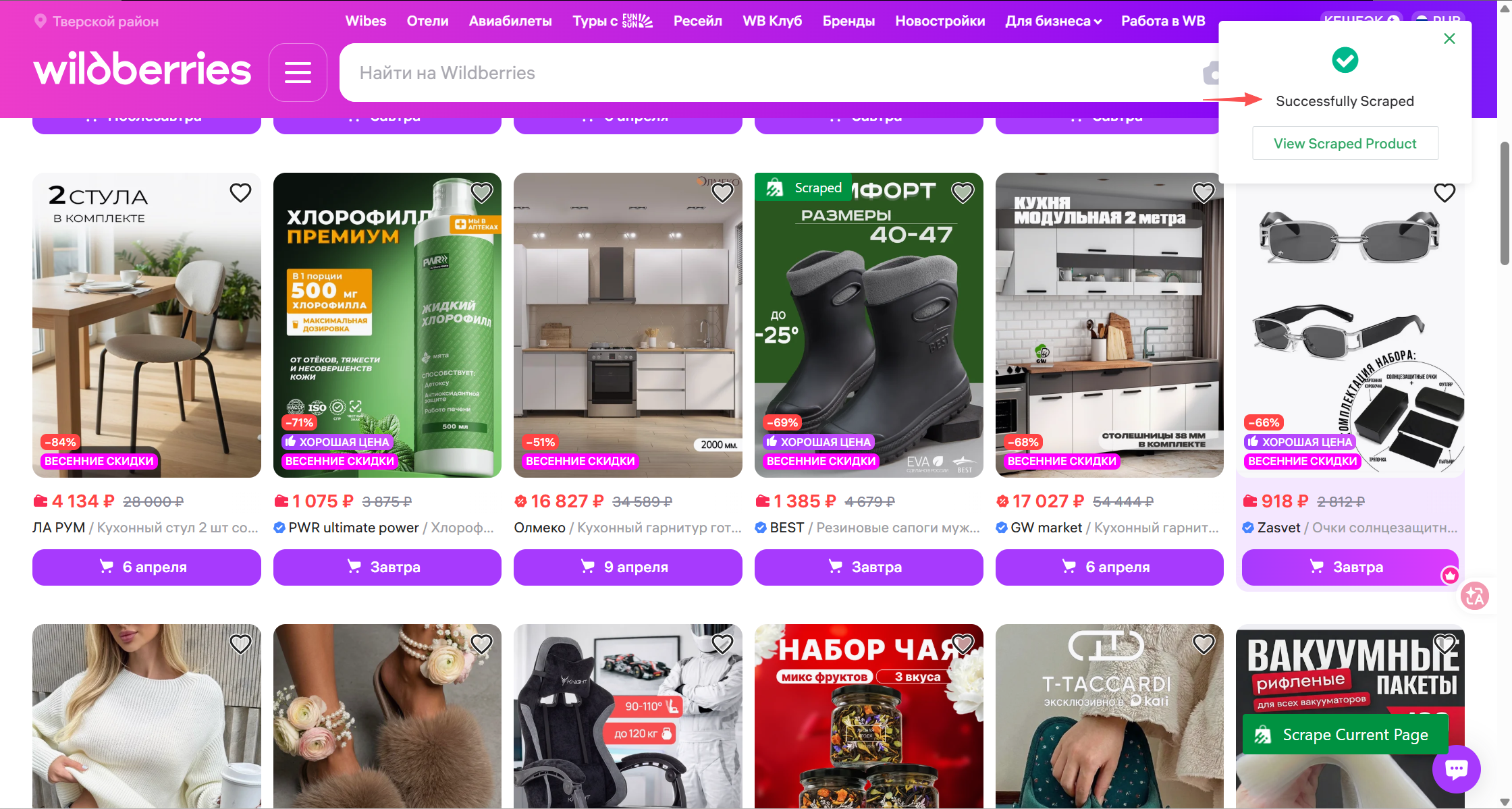Click the pink translate floating icon

(x=1474, y=596)
